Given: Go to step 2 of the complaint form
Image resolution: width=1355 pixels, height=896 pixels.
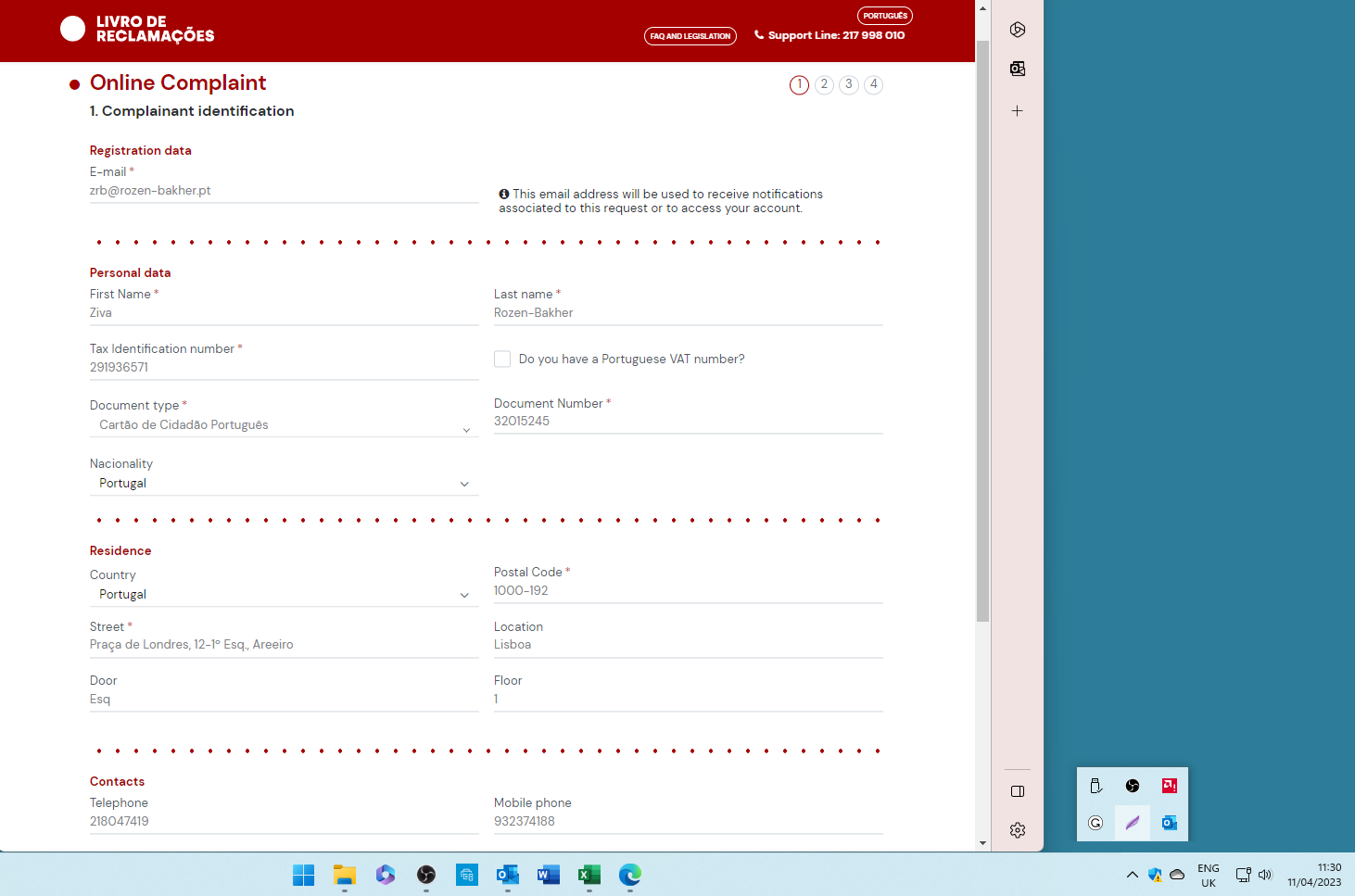Looking at the screenshot, I should [x=824, y=84].
